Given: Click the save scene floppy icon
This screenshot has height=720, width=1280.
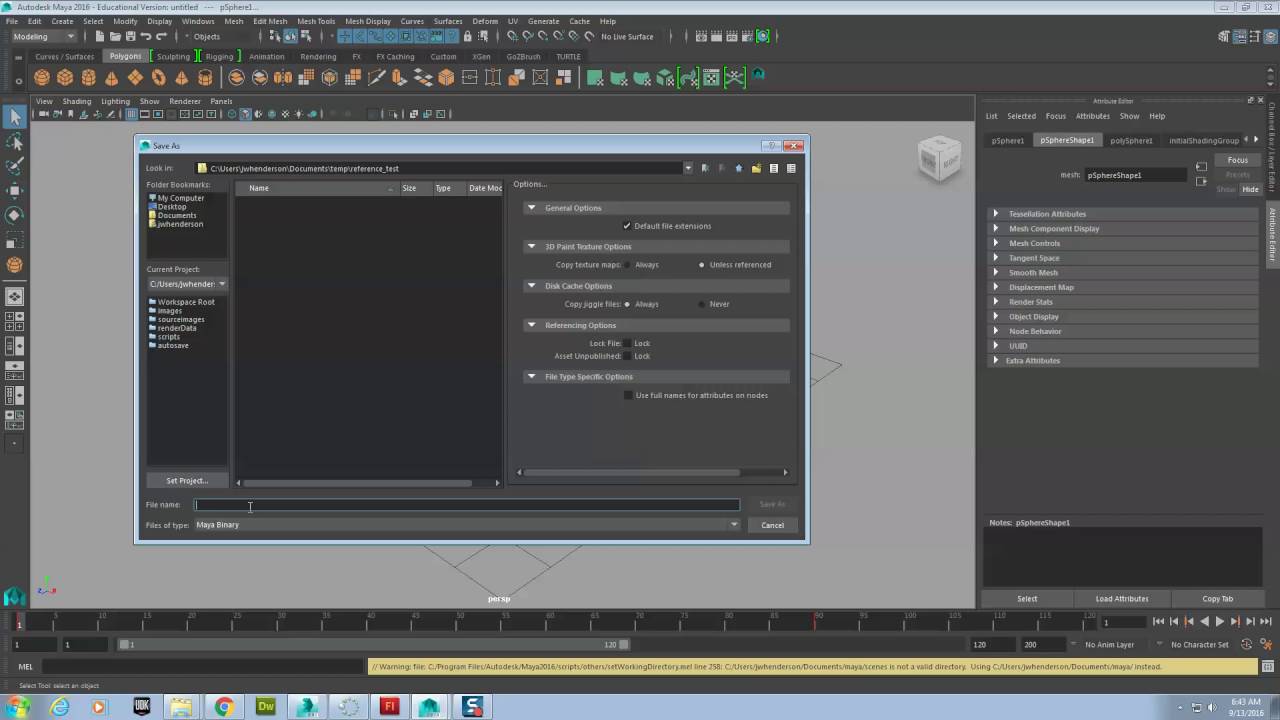Looking at the screenshot, I should (x=130, y=36).
